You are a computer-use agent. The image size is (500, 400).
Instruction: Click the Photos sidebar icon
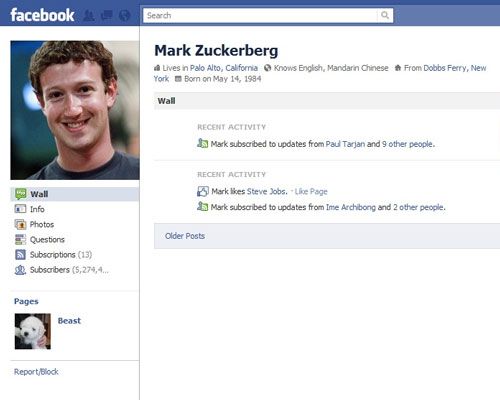tap(20, 224)
